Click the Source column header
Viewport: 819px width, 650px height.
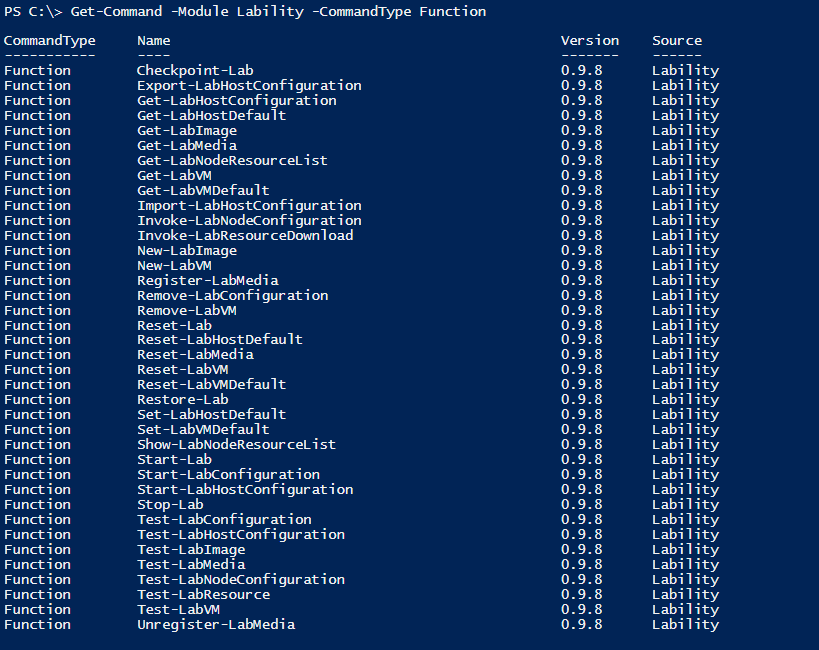coord(677,41)
